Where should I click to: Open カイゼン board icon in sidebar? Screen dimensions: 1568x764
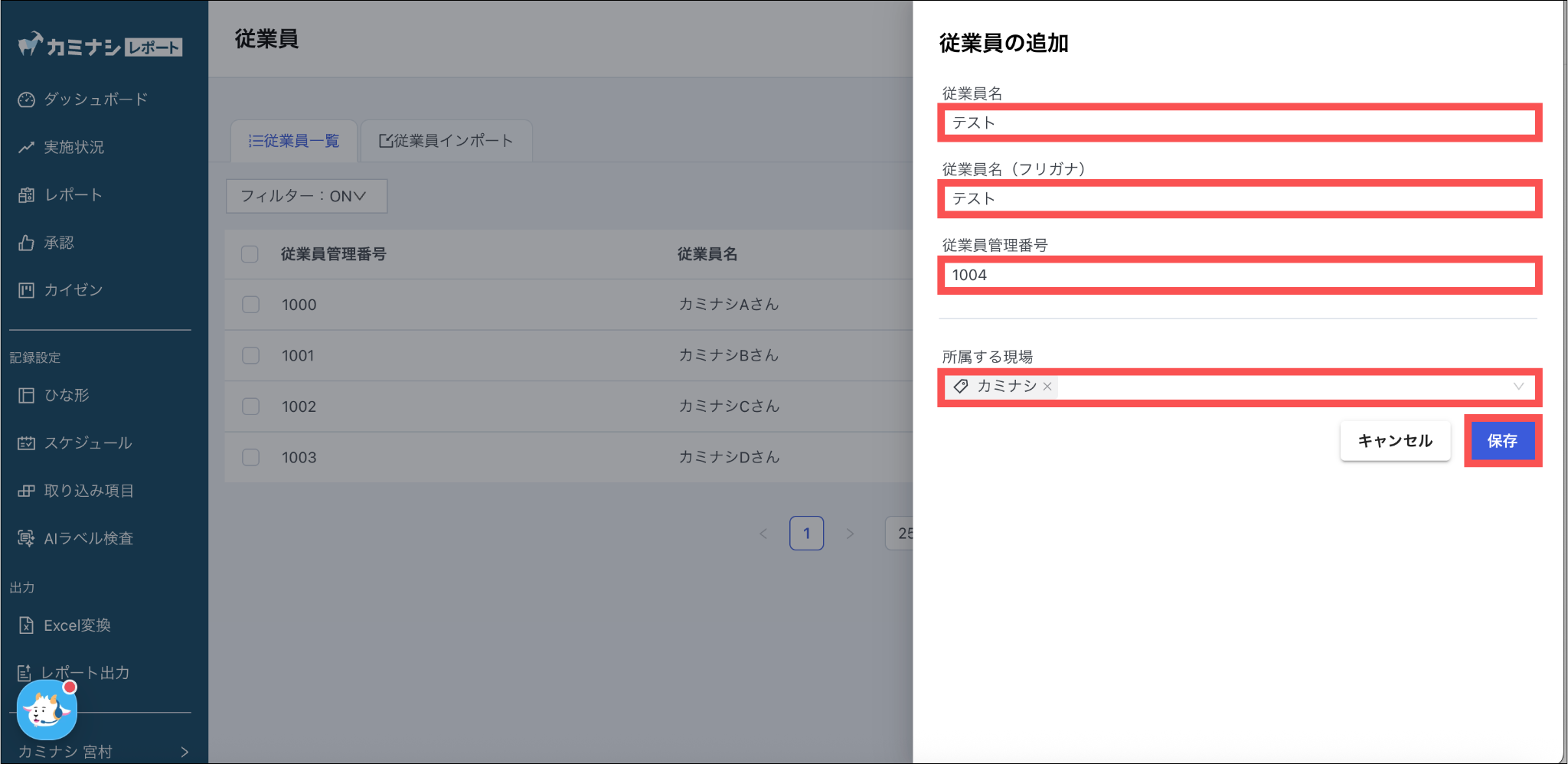27,290
